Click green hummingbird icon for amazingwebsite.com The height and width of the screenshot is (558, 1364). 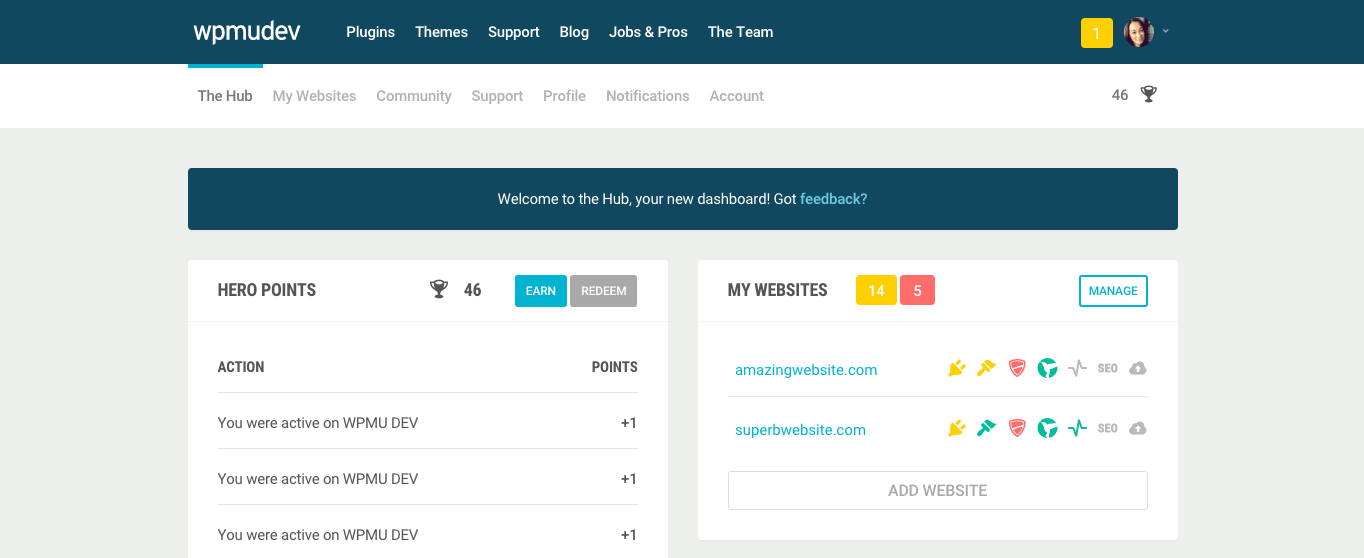(1047, 369)
